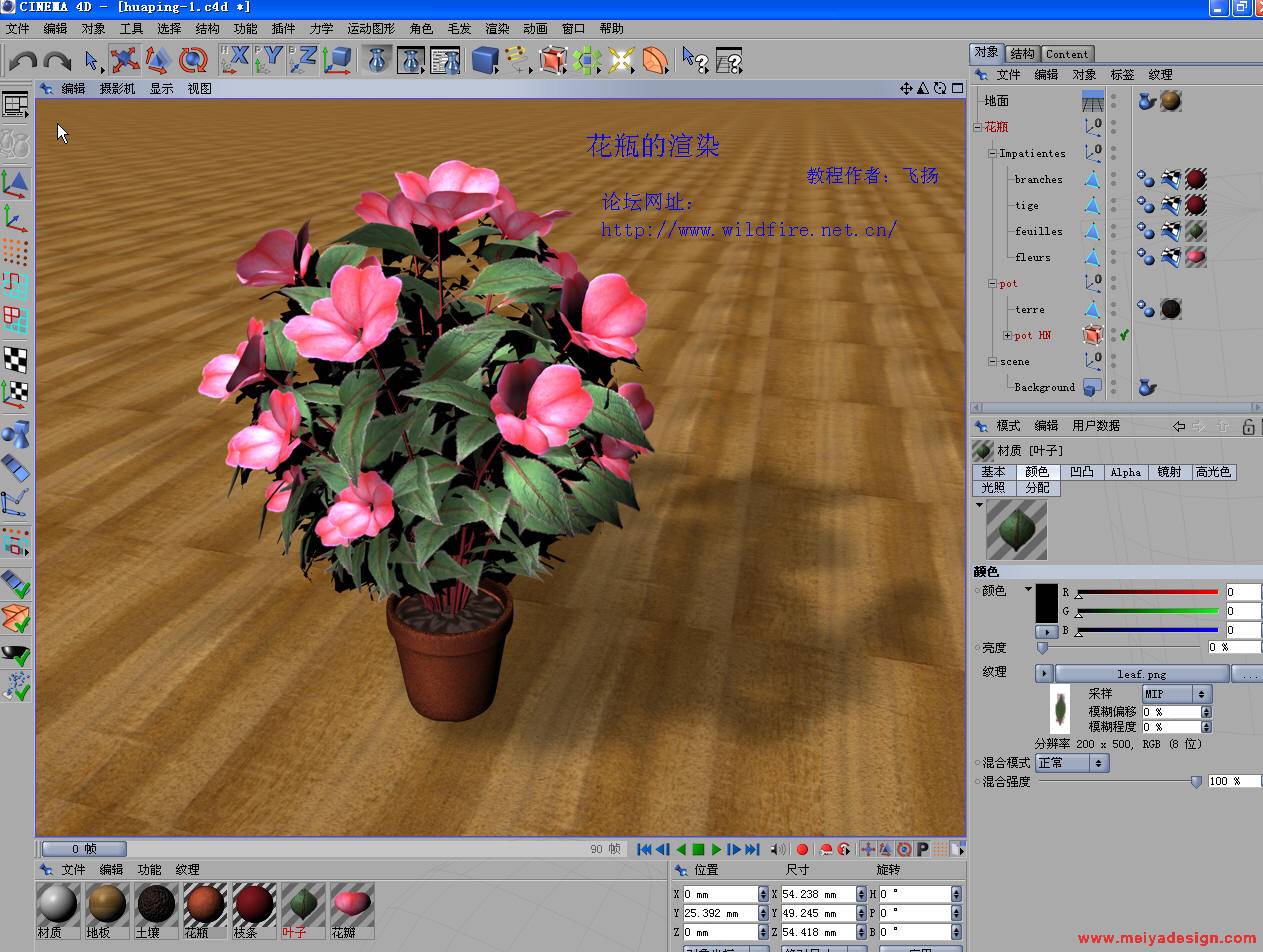Click the leaf.png texture button
1263x952 pixels.
(x=1142, y=674)
